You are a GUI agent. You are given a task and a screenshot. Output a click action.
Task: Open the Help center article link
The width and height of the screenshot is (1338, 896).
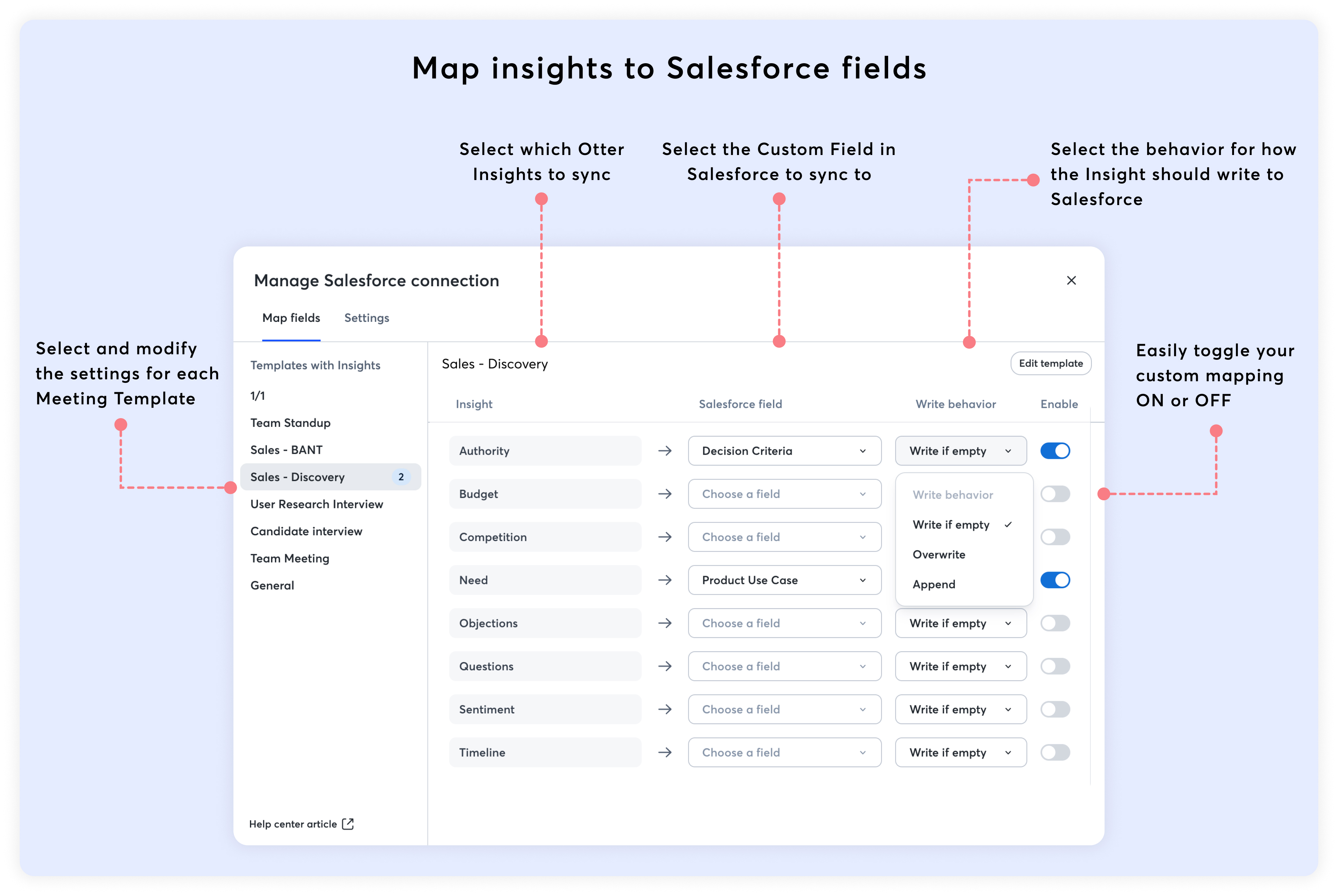pos(293,824)
